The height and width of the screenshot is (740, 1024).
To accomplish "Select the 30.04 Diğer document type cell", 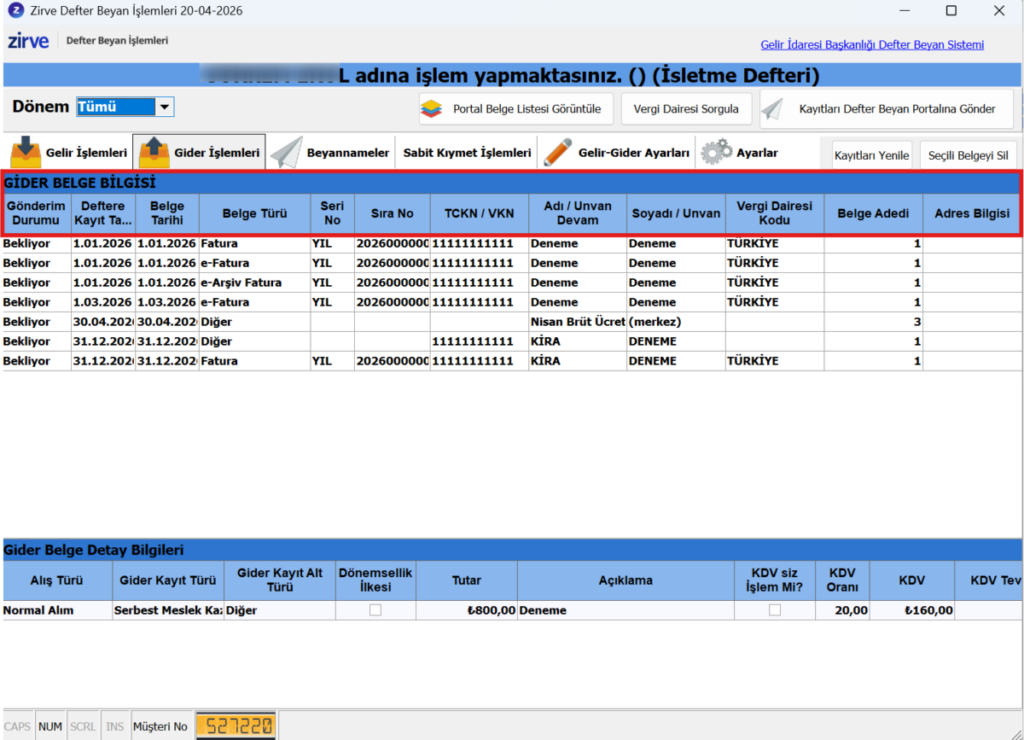I will [x=255, y=322].
